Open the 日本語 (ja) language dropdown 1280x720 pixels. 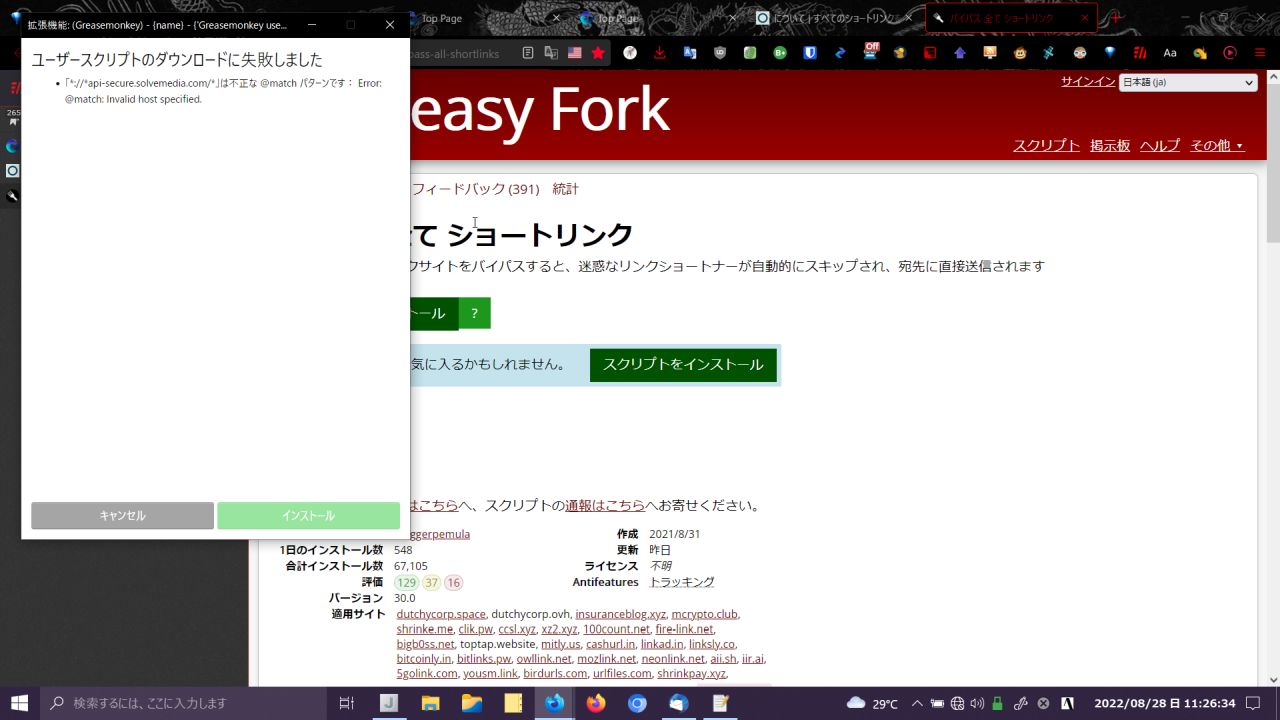(x=1188, y=83)
